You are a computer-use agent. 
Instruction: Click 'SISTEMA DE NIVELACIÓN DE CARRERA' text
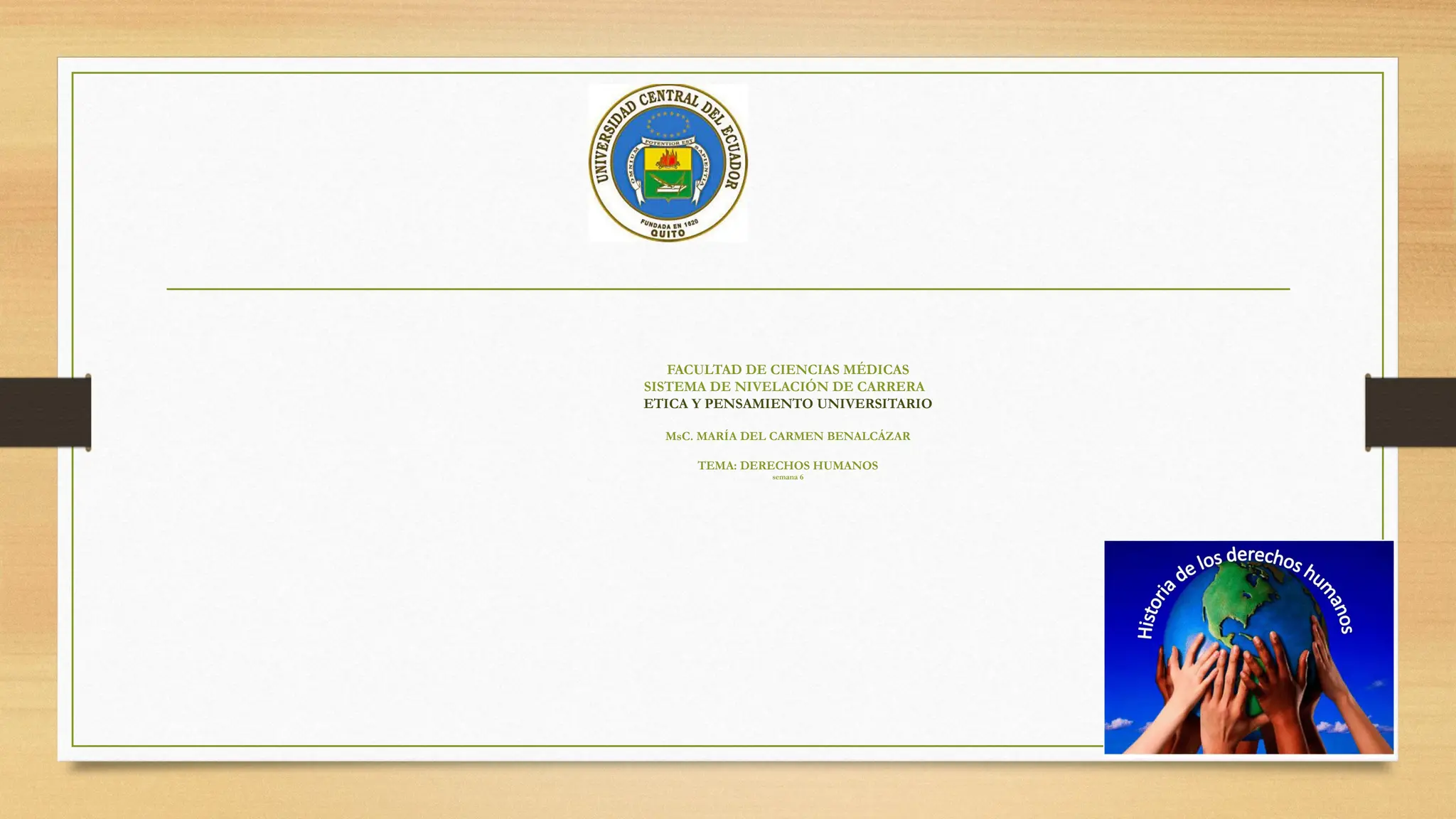784,387
